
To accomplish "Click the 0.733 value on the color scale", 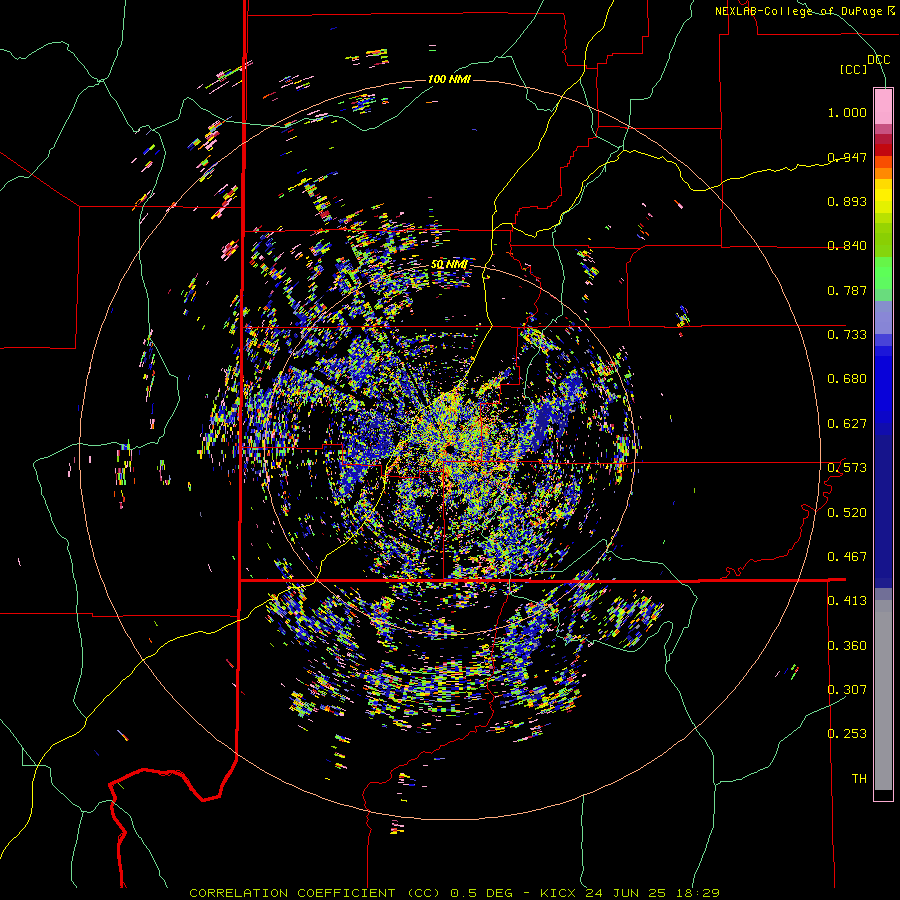I will pos(847,335).
